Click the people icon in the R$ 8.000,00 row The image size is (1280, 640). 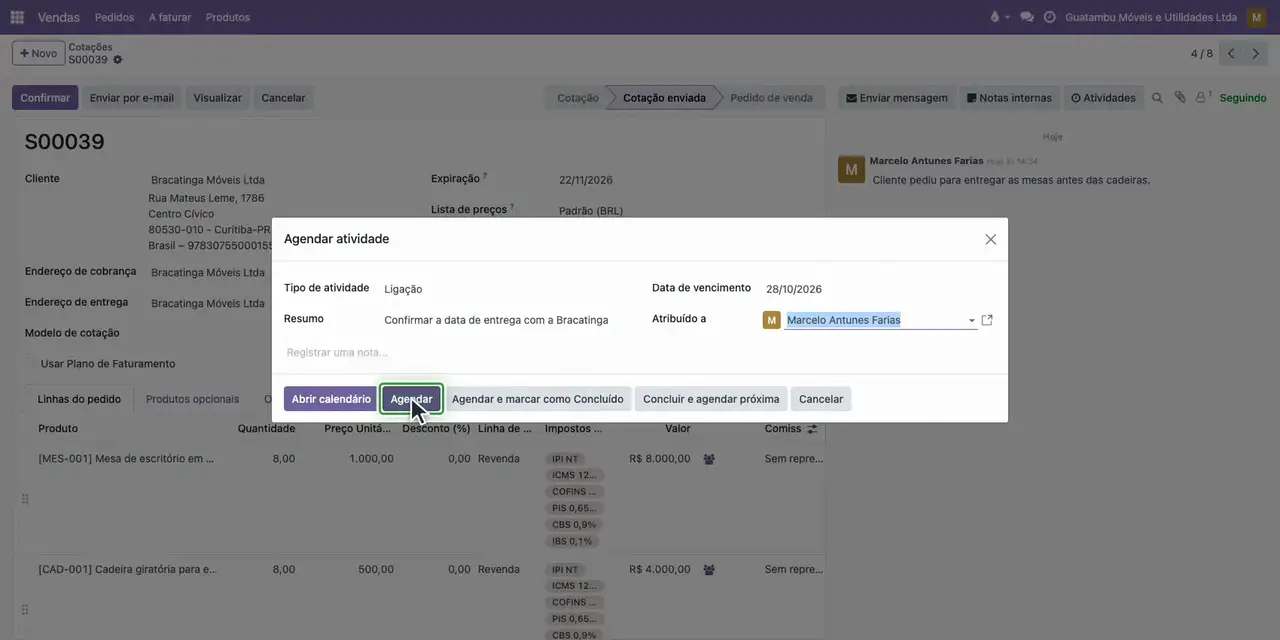tap(709, 459)
